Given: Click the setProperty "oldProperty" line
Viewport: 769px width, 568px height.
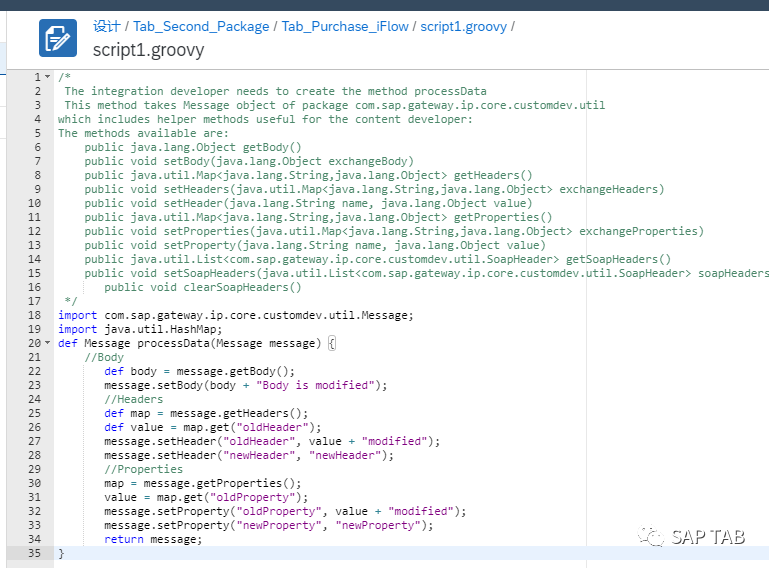Looking at the screenshot, I should point(285,511).
